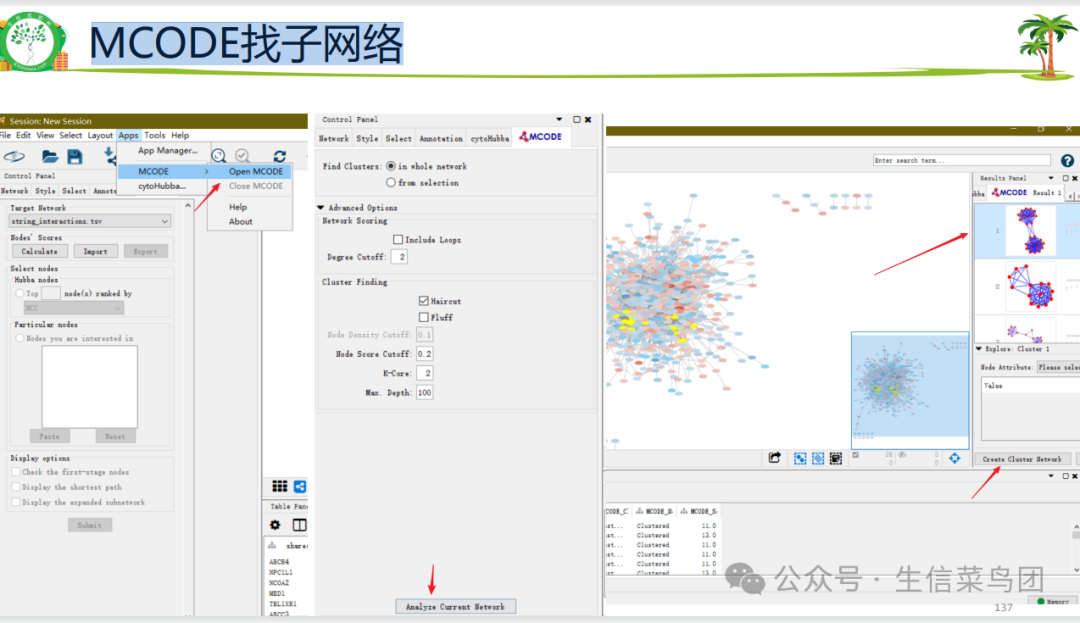Viewport: 1080px width, 623px height.
Task: Open the MCODE Control Panel options dropdown arrow
Action: [559, 119]
